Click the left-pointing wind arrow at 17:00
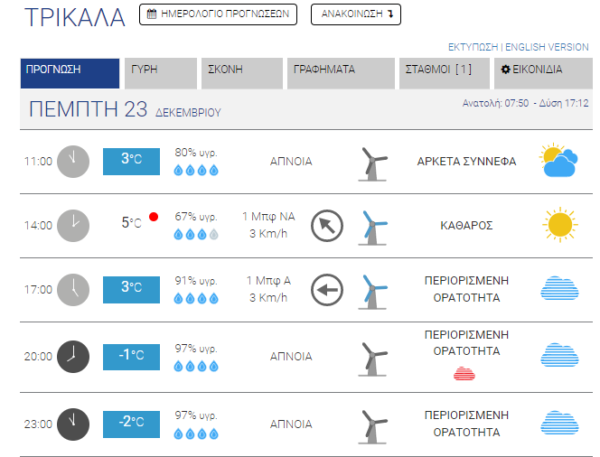This screenshot has height=457, width=600. pyautogui.click(x=327, y=290)
